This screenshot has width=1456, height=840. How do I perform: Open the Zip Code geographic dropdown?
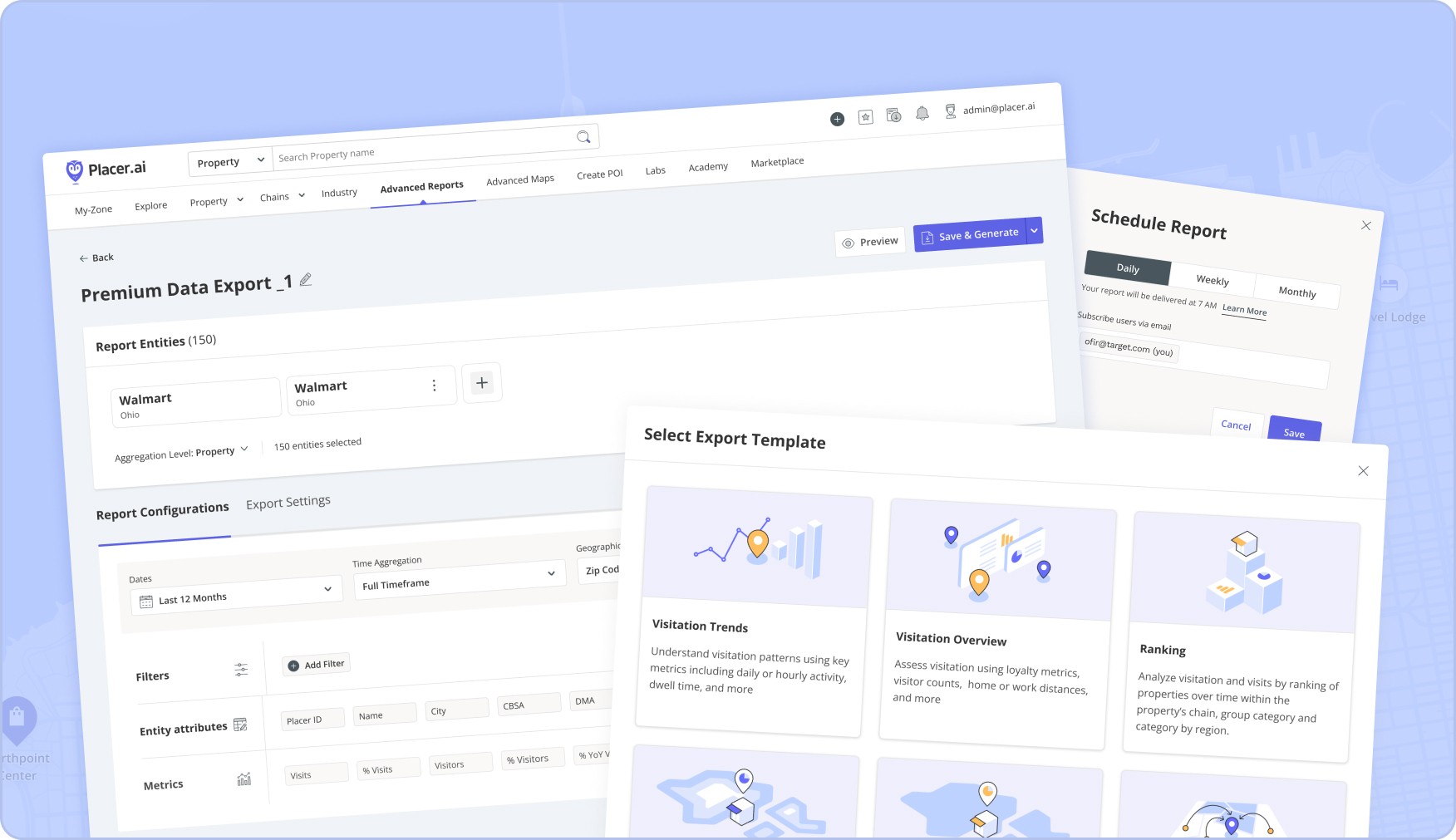point(599,570)
